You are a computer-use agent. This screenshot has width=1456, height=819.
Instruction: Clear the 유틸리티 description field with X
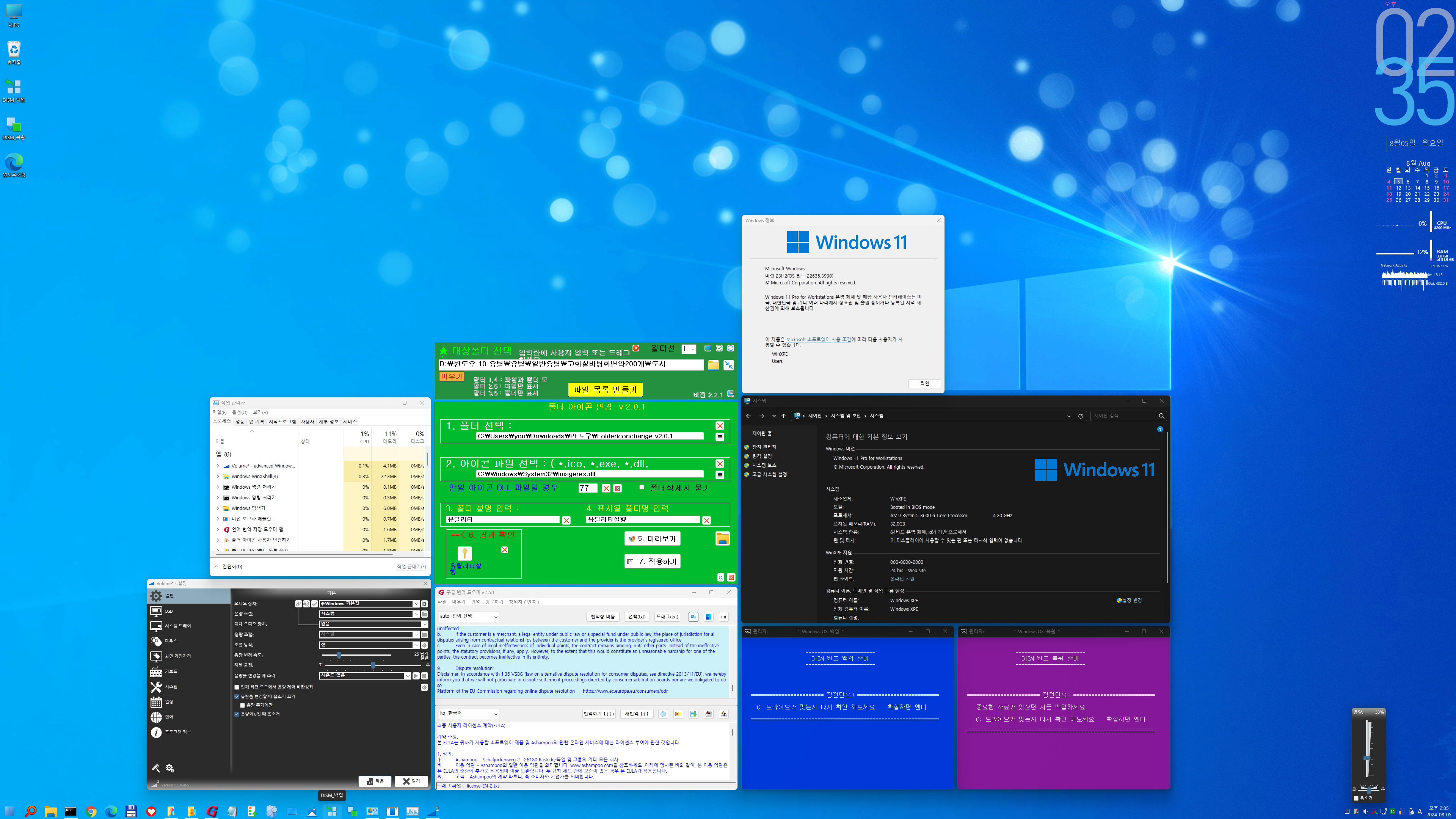click(x=566, y=520)
